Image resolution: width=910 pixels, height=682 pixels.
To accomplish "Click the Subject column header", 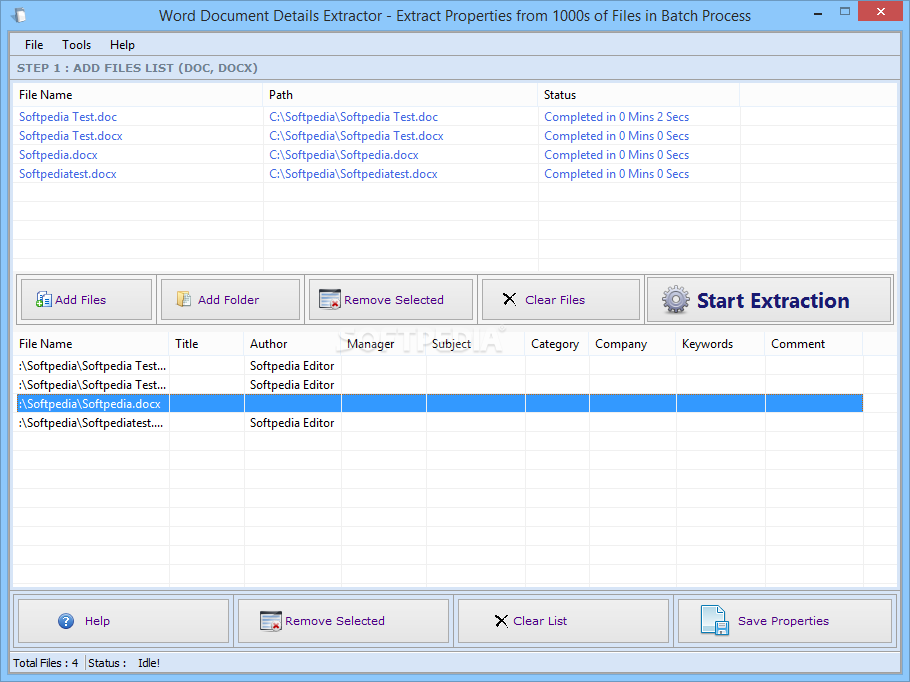I will (476, 344).
